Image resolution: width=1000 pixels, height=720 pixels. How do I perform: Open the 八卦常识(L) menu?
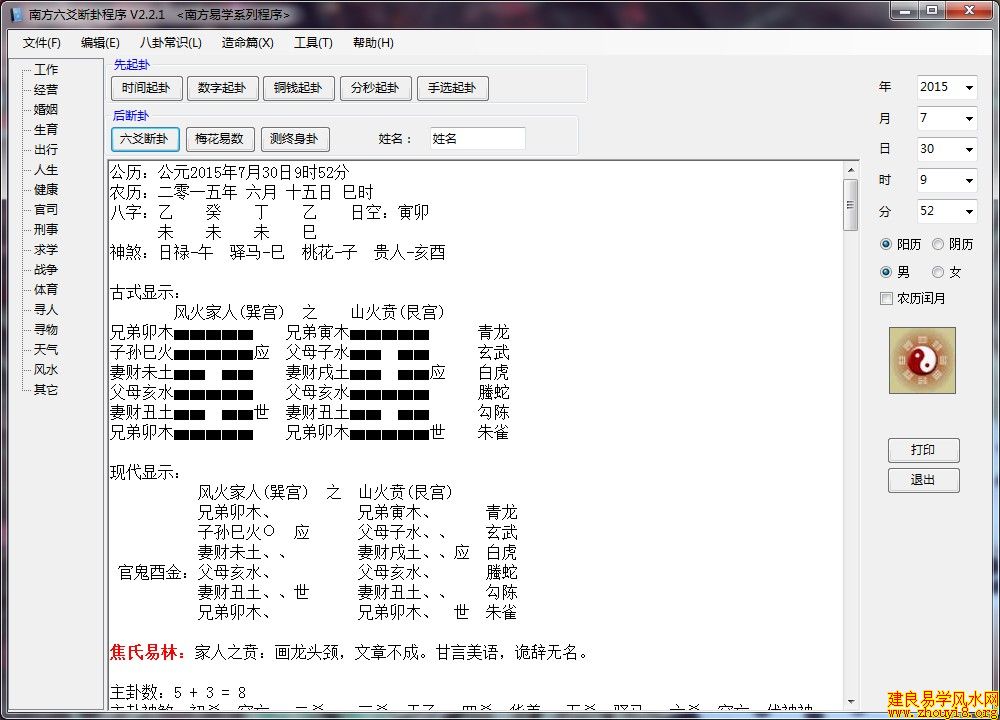point(170,43)
